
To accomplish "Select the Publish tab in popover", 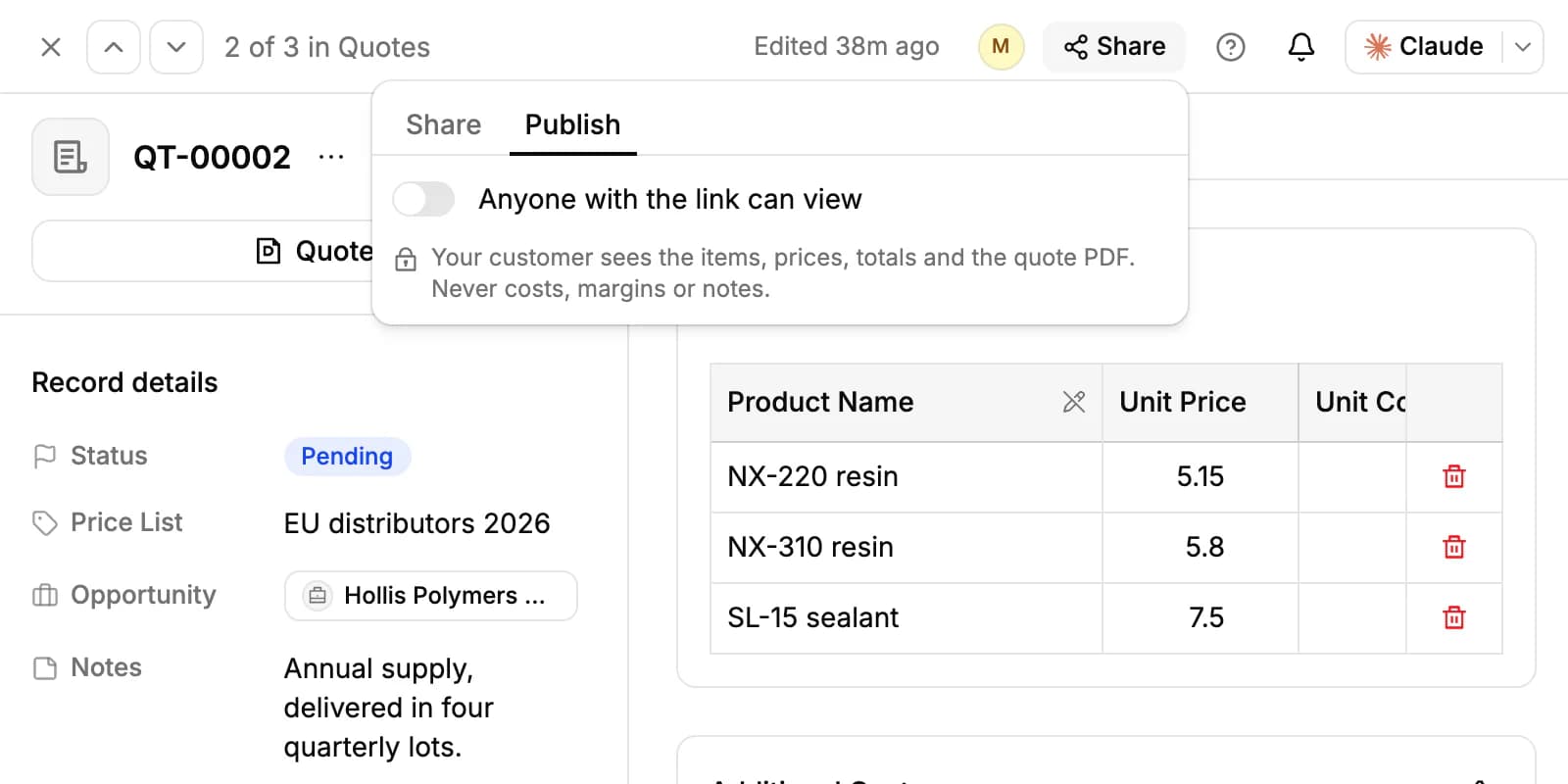I will 572,124.
